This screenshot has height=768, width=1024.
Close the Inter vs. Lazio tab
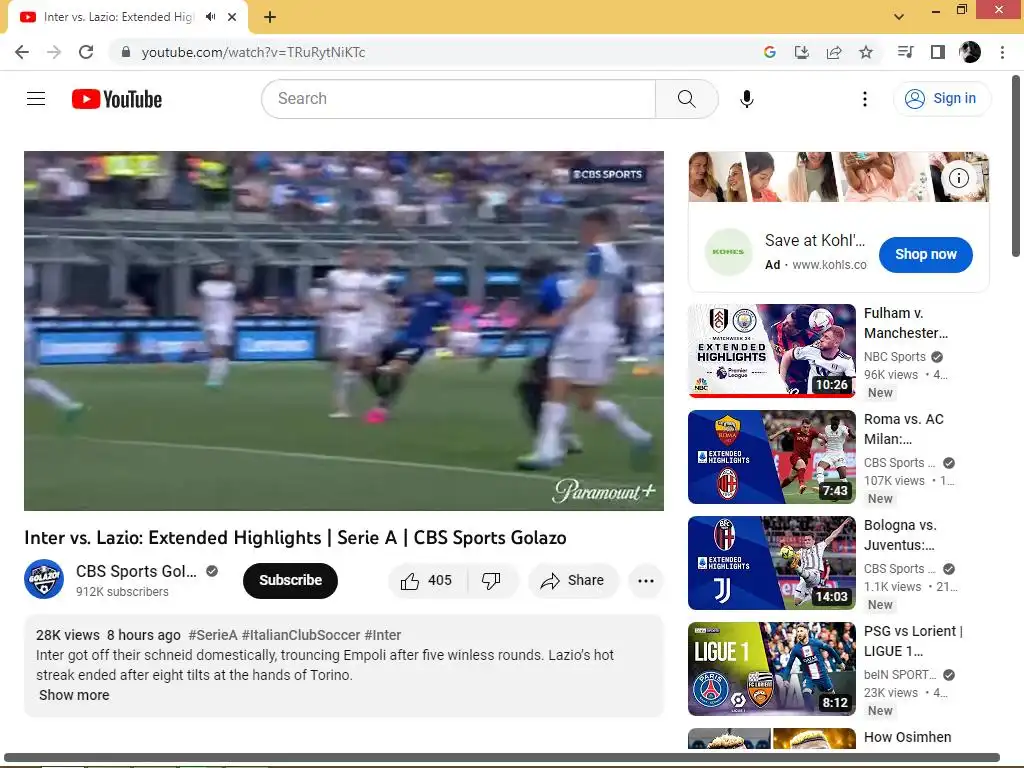click(232, 17)
